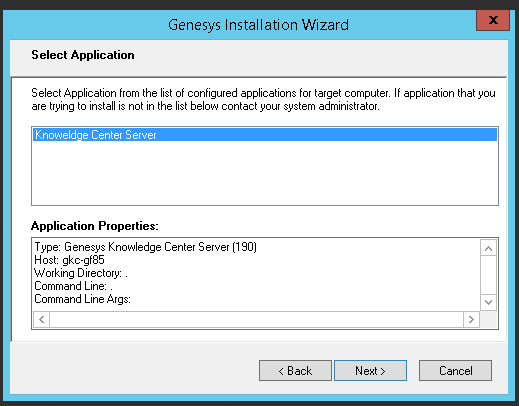
Task: Click the Host: gkc-gf85 line
Action: click(69, 260)
